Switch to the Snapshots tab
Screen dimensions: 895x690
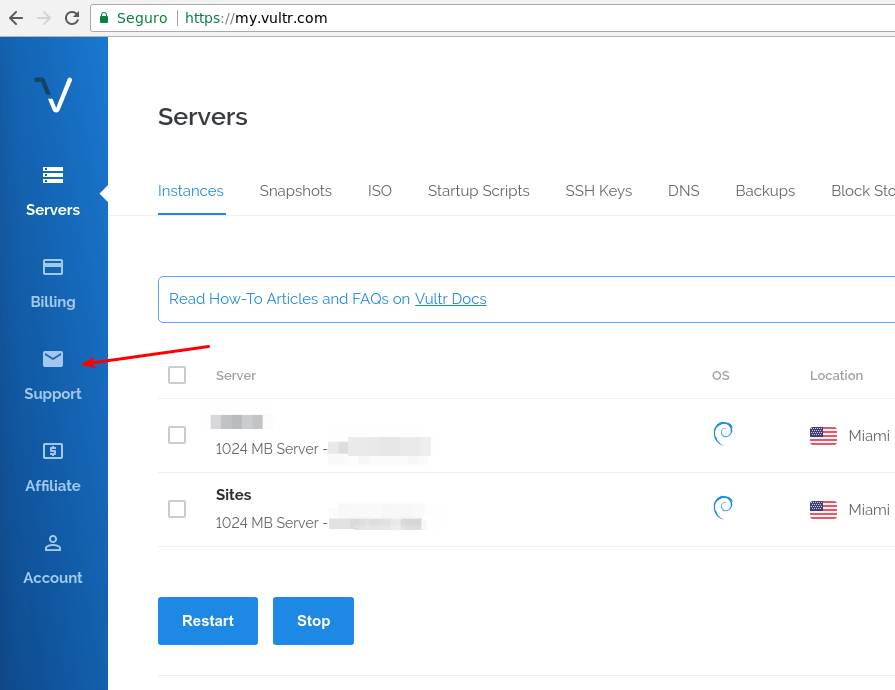(296, 191)
